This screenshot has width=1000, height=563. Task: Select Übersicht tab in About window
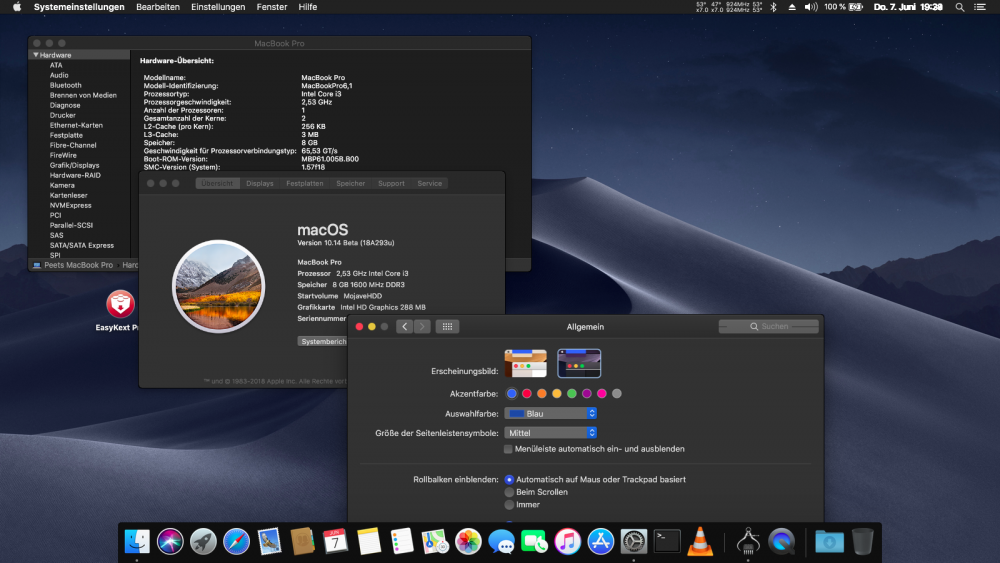click(217, 184)
